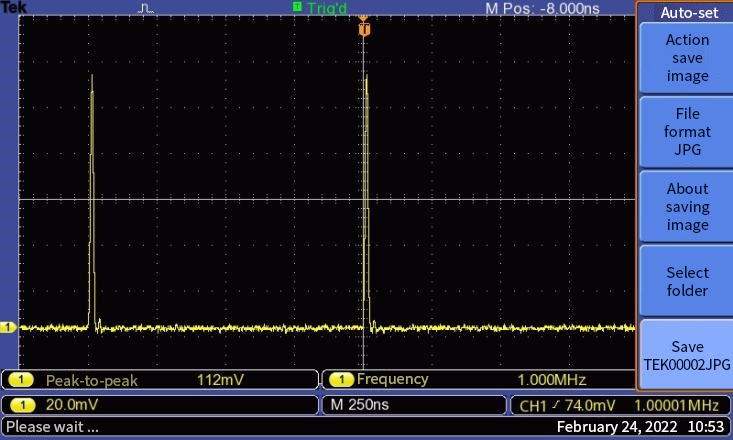The image size is (733, 440).
Task: Click channel 1 badge beside 20.0mV scale
Action: pyautogui.click(x=22, y=405)
